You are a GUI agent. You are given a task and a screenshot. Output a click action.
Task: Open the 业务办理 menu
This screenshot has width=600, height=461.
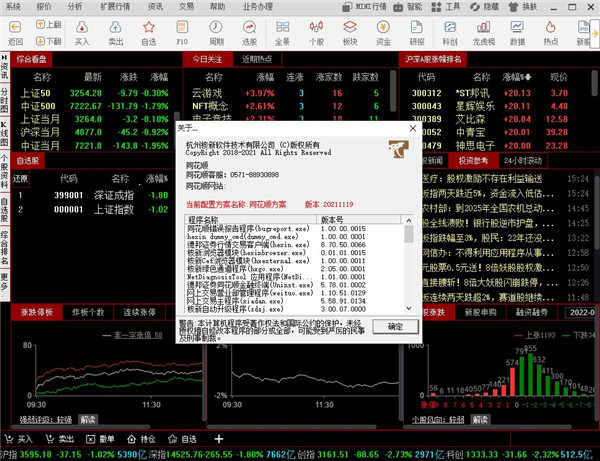[x=258, y=7]
